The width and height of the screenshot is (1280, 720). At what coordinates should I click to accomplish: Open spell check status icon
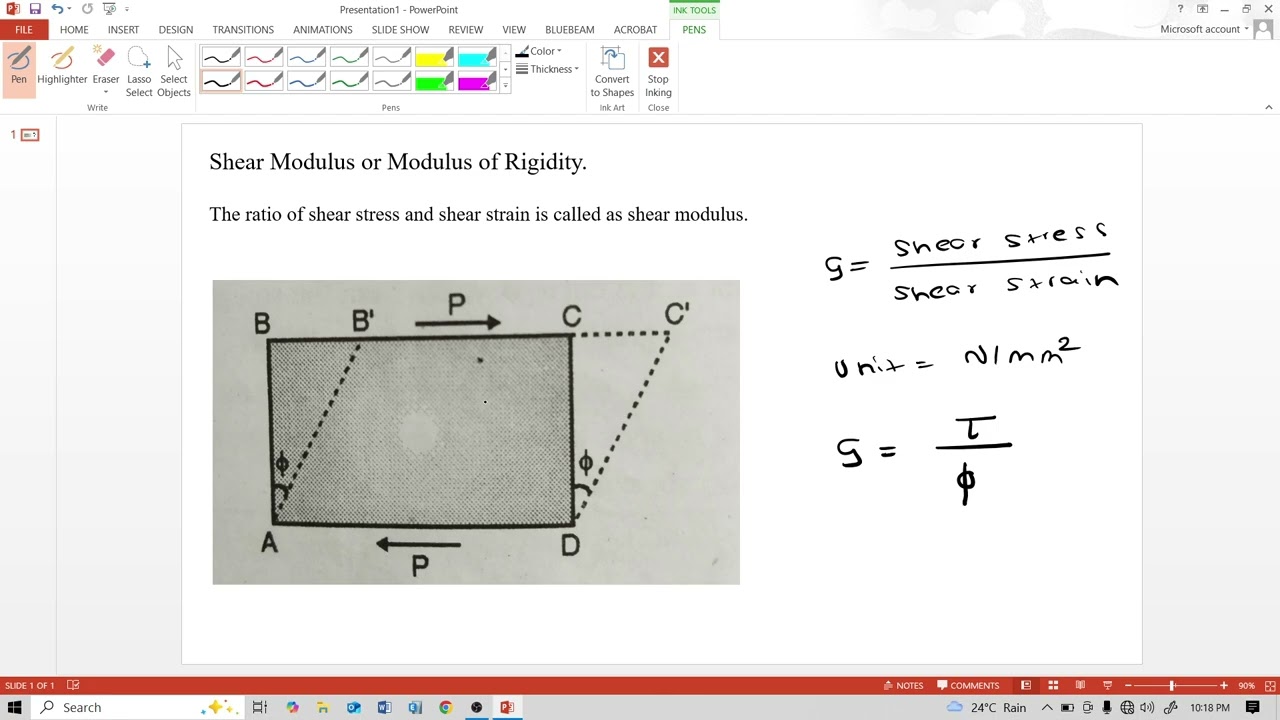[x=73, y=685]
